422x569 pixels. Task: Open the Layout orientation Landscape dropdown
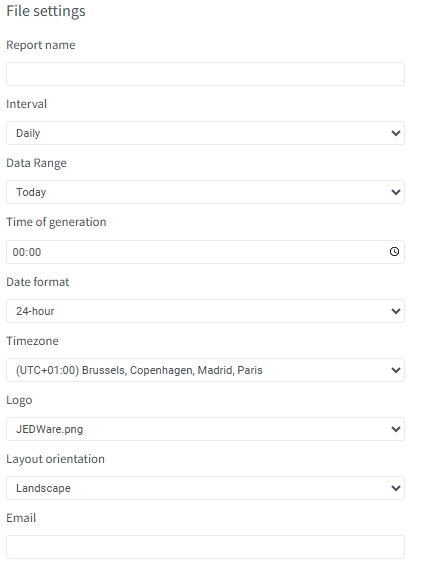click(x=205, y=488)
